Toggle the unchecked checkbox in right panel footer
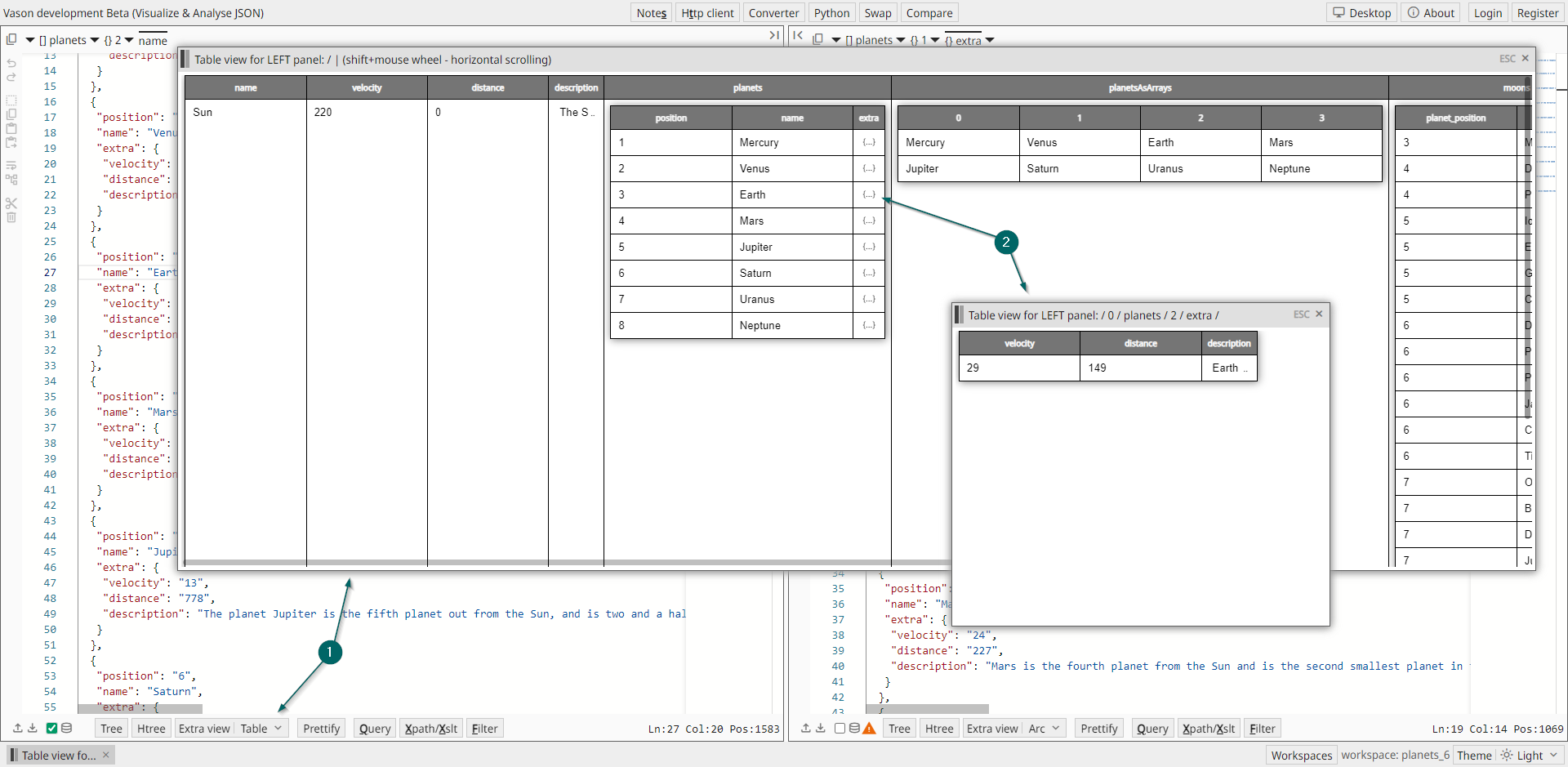 tap(840, 728)
